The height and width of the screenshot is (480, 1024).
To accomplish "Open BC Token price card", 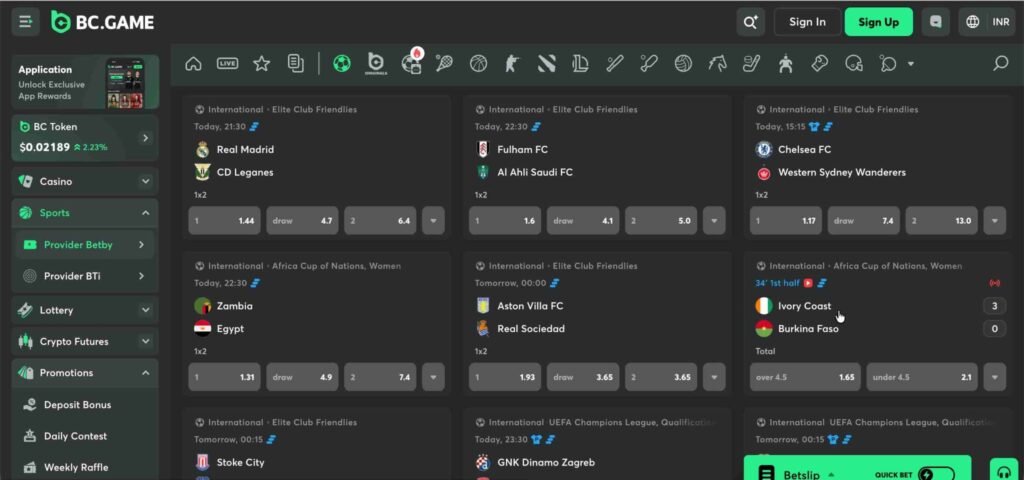I will 85,138.
